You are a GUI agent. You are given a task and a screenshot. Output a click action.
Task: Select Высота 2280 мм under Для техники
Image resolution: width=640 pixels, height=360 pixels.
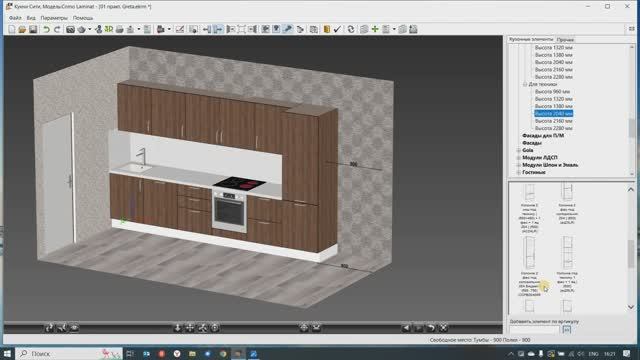pyautogui.click(x=553, y=128)
